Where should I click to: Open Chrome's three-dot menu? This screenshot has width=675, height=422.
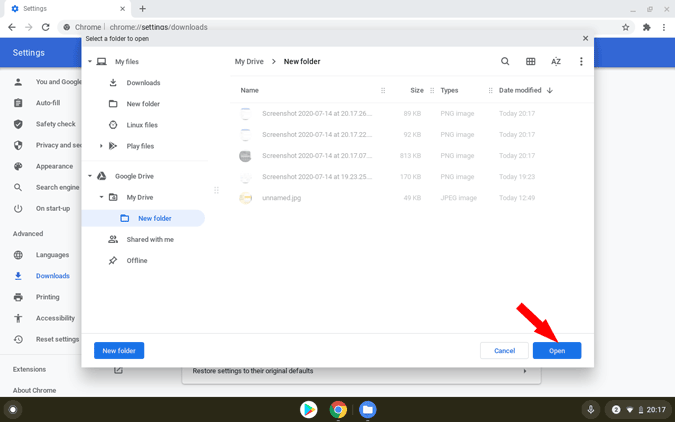pos(664,27)
